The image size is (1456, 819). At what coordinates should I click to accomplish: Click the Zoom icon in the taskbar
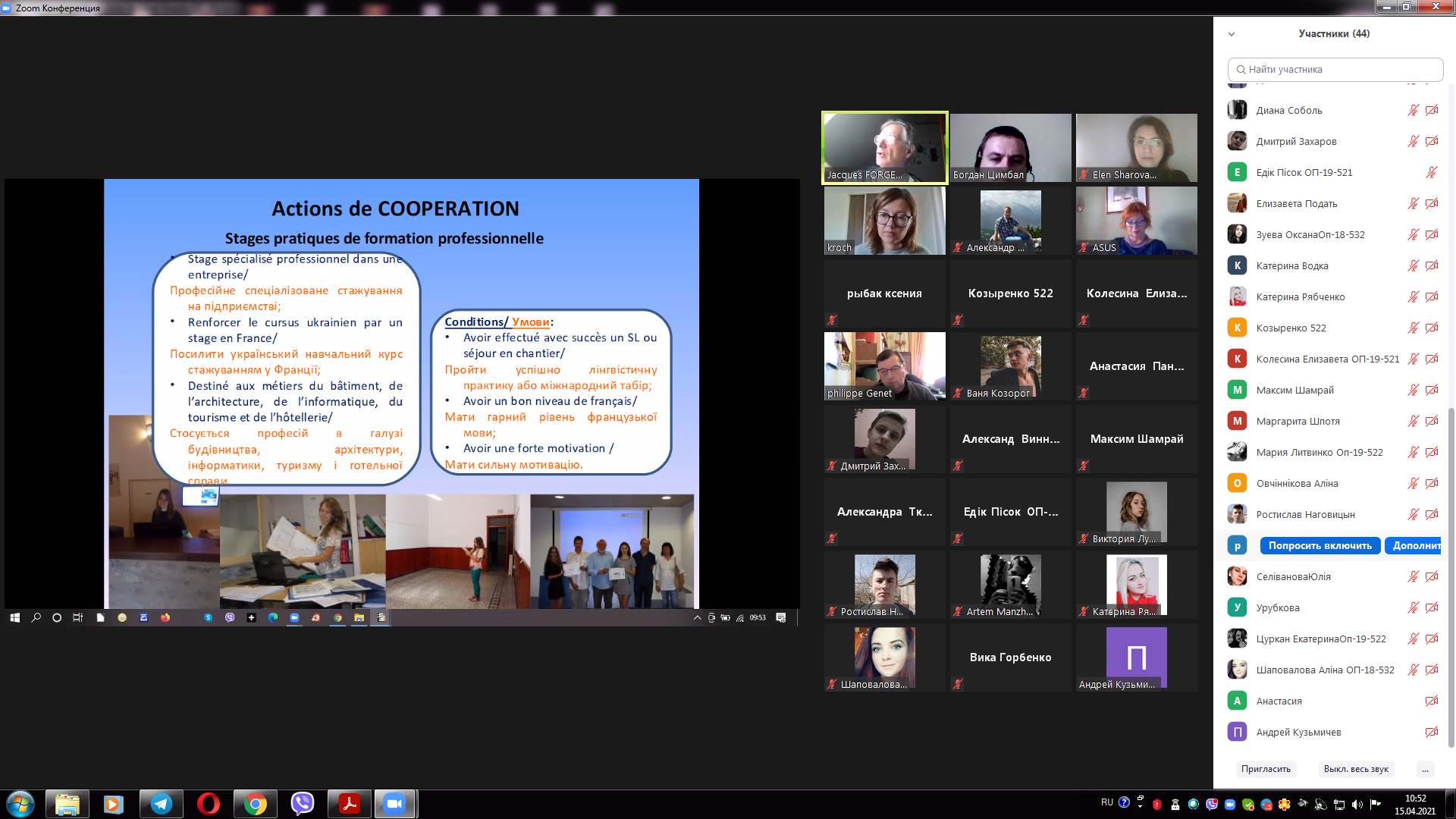394,804
